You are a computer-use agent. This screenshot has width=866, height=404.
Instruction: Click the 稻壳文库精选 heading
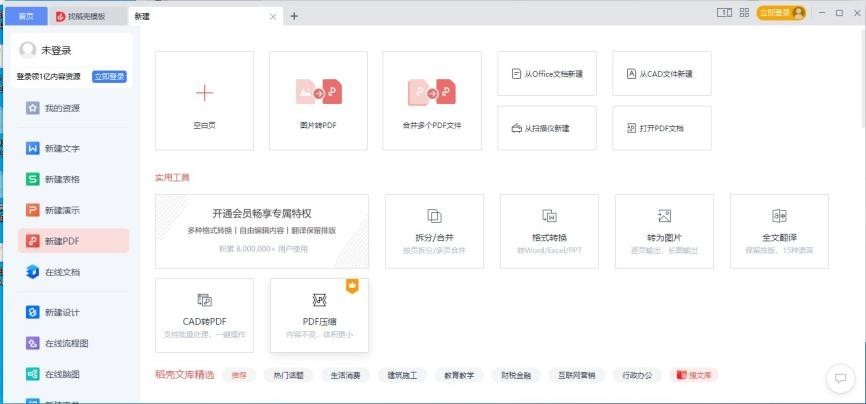click(184, 375)
